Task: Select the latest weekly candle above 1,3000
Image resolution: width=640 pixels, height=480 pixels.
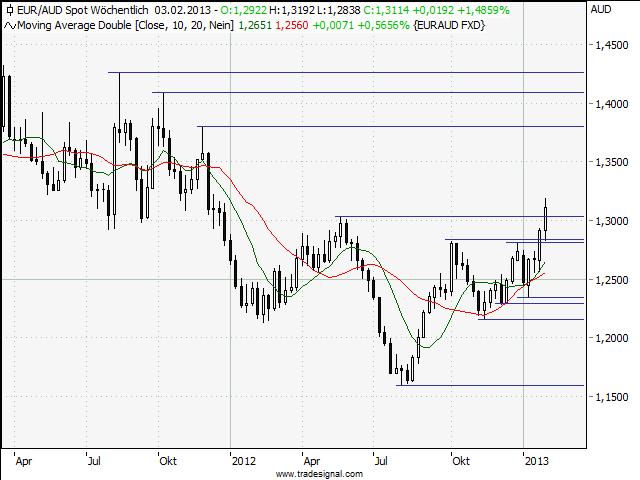Action: click(545, 219)
